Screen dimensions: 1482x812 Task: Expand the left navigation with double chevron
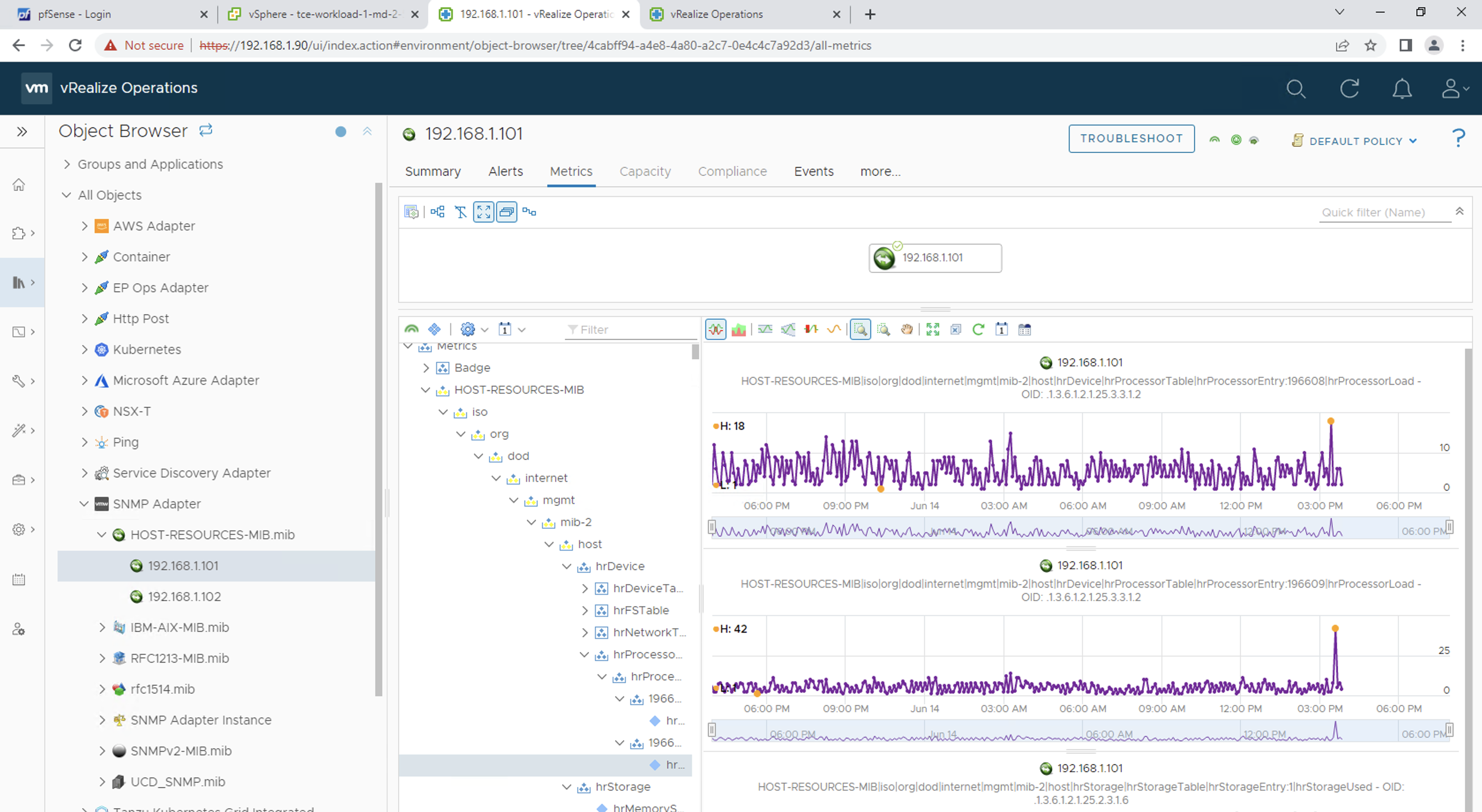(x=22, y=132)
